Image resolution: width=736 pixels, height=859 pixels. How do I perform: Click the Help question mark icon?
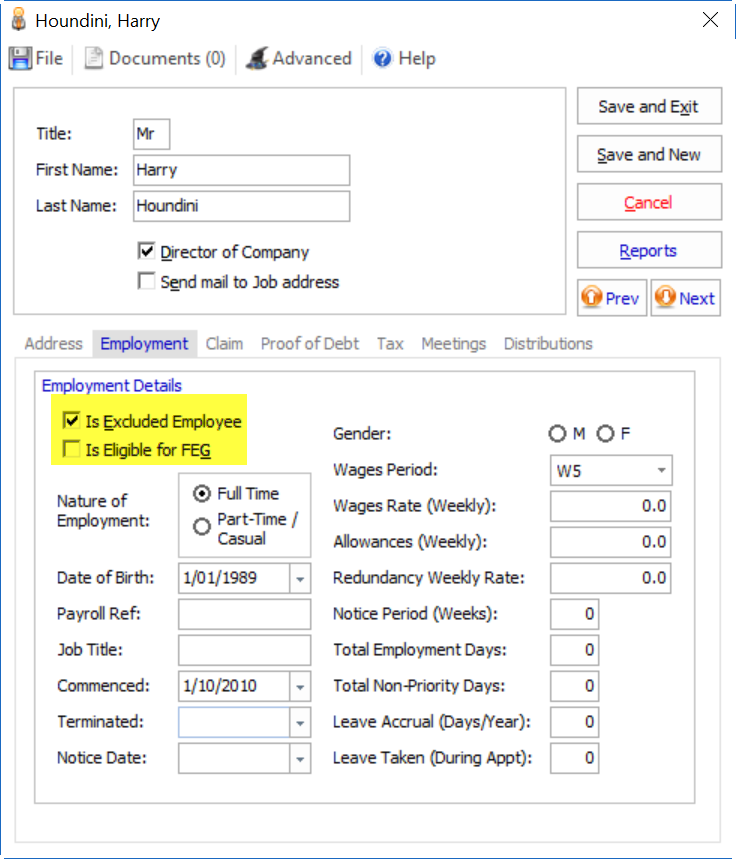click(382, 59)
